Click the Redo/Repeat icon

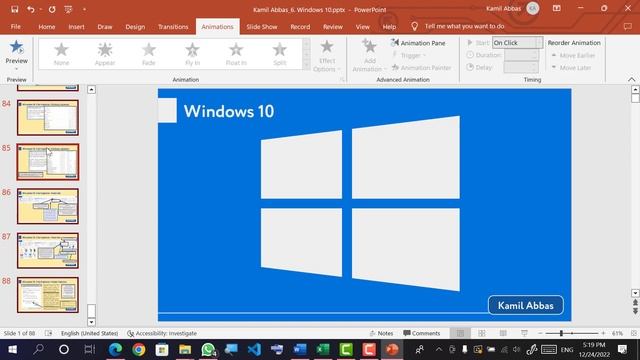click(52, 9)
